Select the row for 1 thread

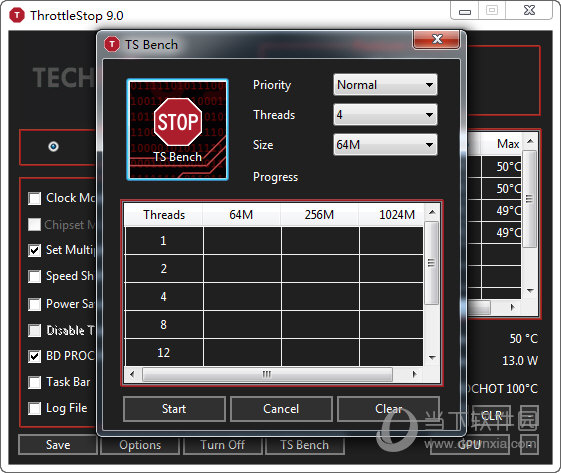point(274,241)
